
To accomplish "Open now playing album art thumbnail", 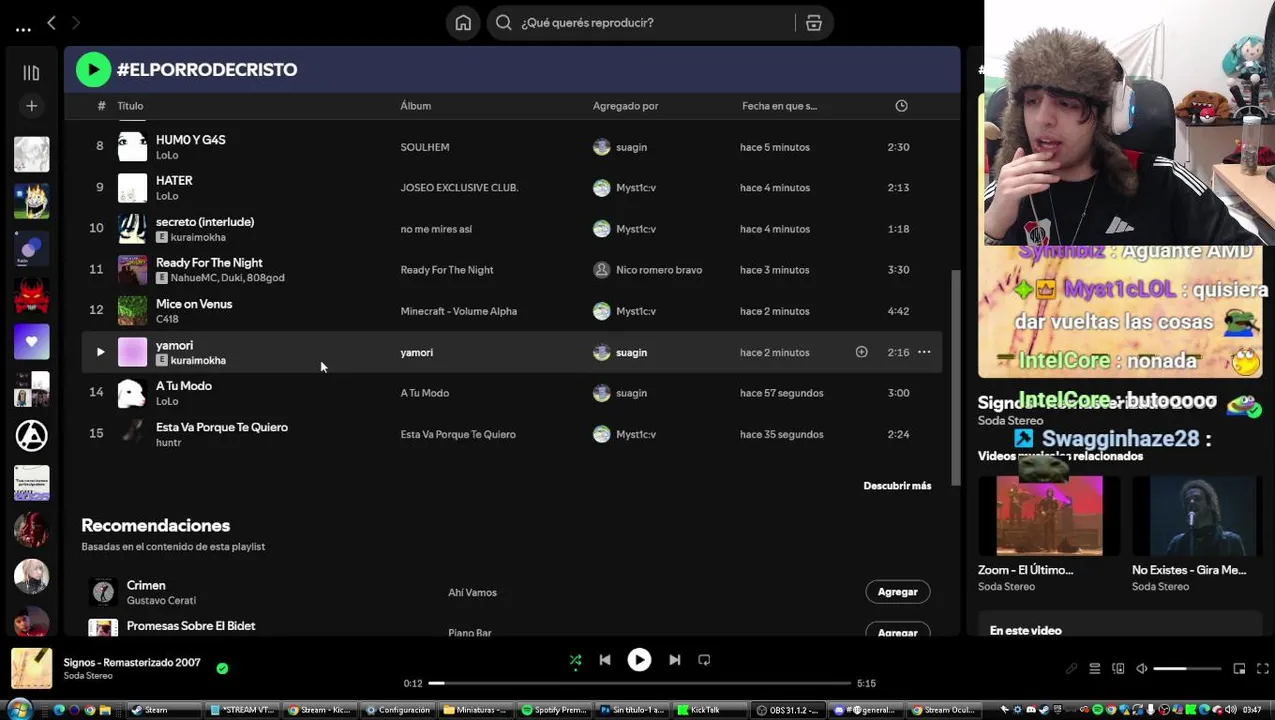I will click(31, 669).
